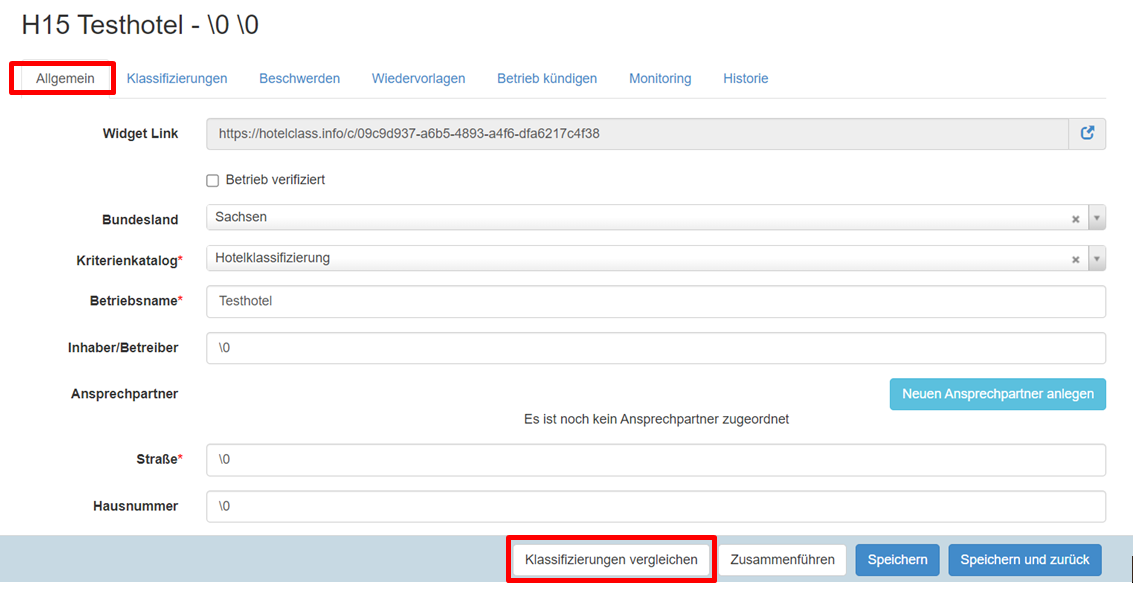Click the Zusammenführen button
Screen dimensions: 1133x591
[782, 560]
